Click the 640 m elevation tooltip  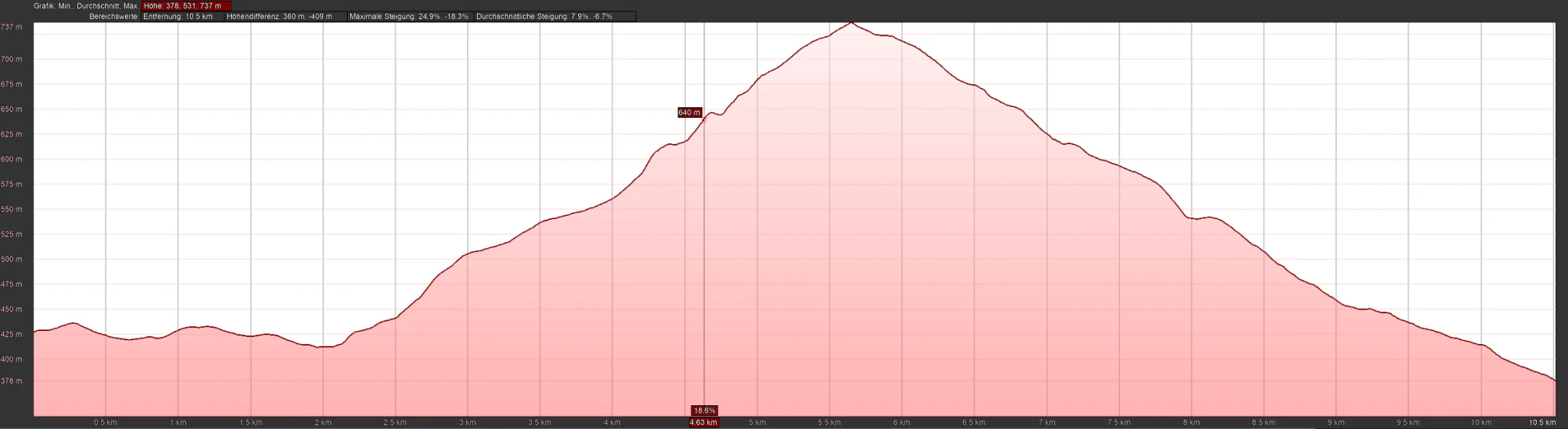coord(689,113)
